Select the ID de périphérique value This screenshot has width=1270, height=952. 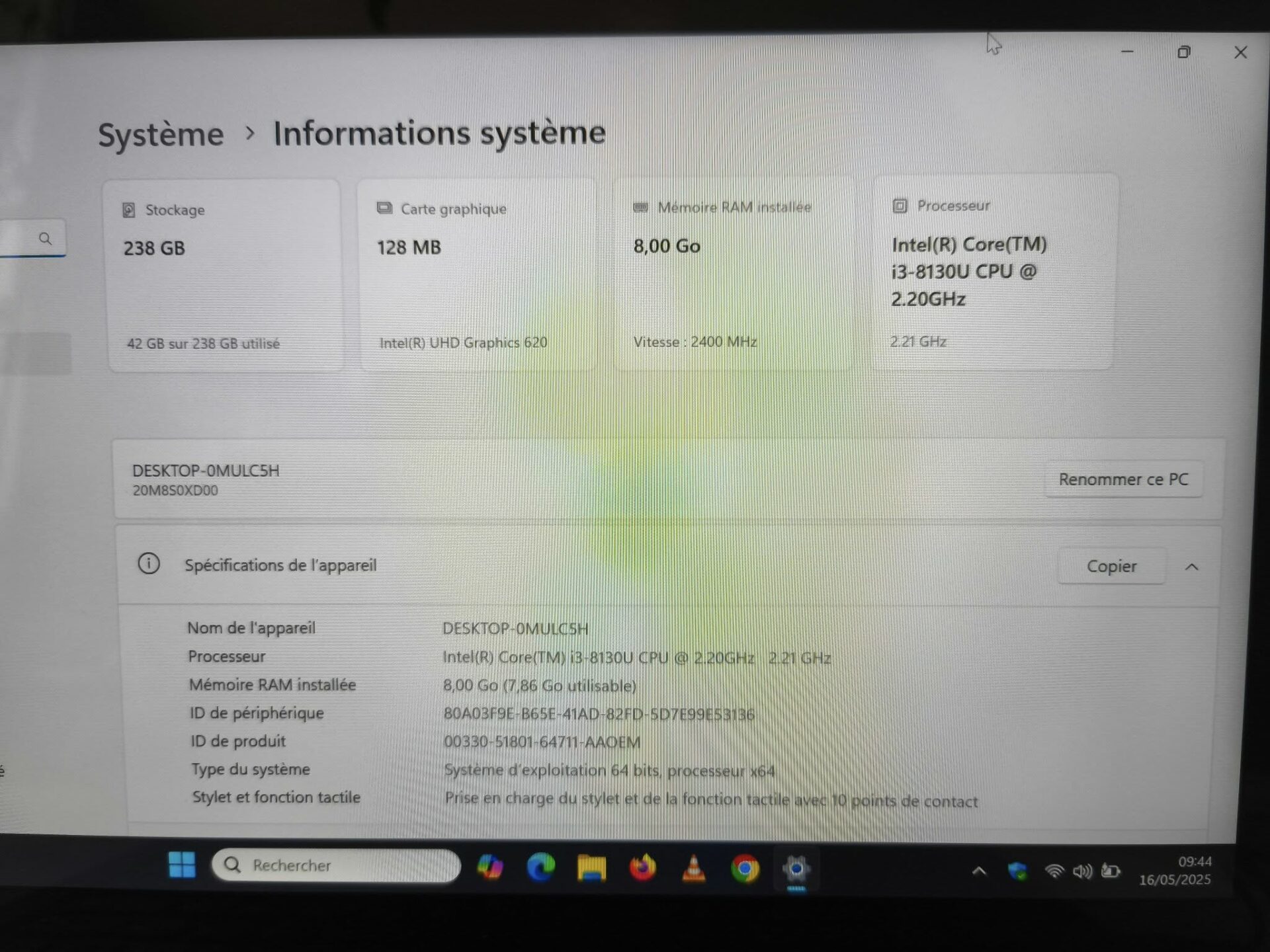599,714
